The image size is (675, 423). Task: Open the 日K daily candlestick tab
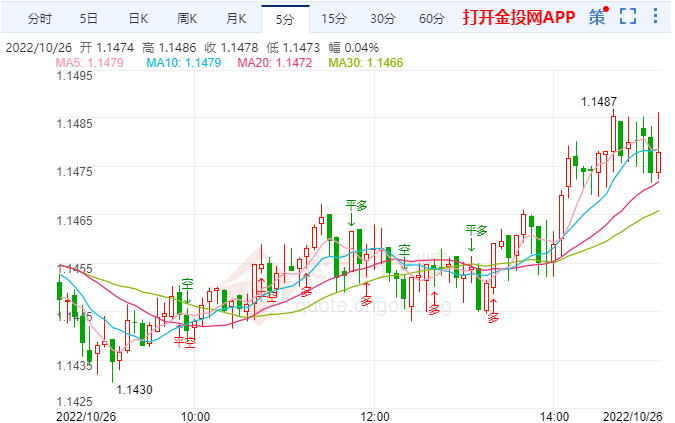click(x=138, y=19)
